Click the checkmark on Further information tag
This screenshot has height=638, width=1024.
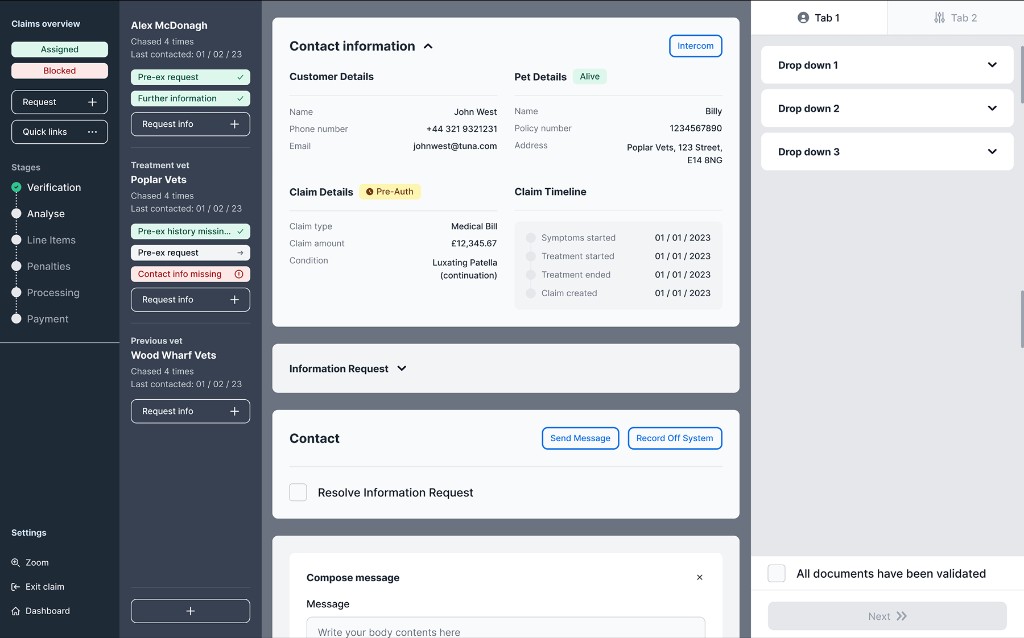tap(240, 99)
